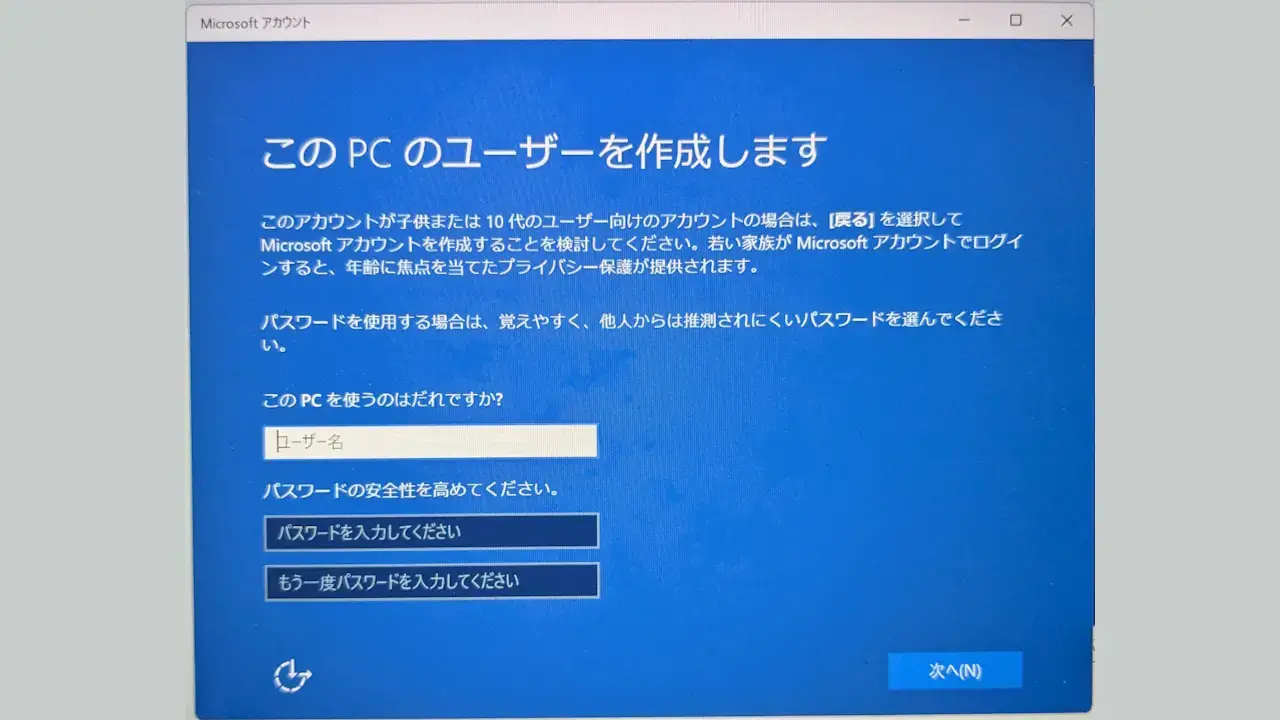1280x720 pixels.
Task: Focus the パスワードを入力してください password field
Action: (x=432, y=532)
